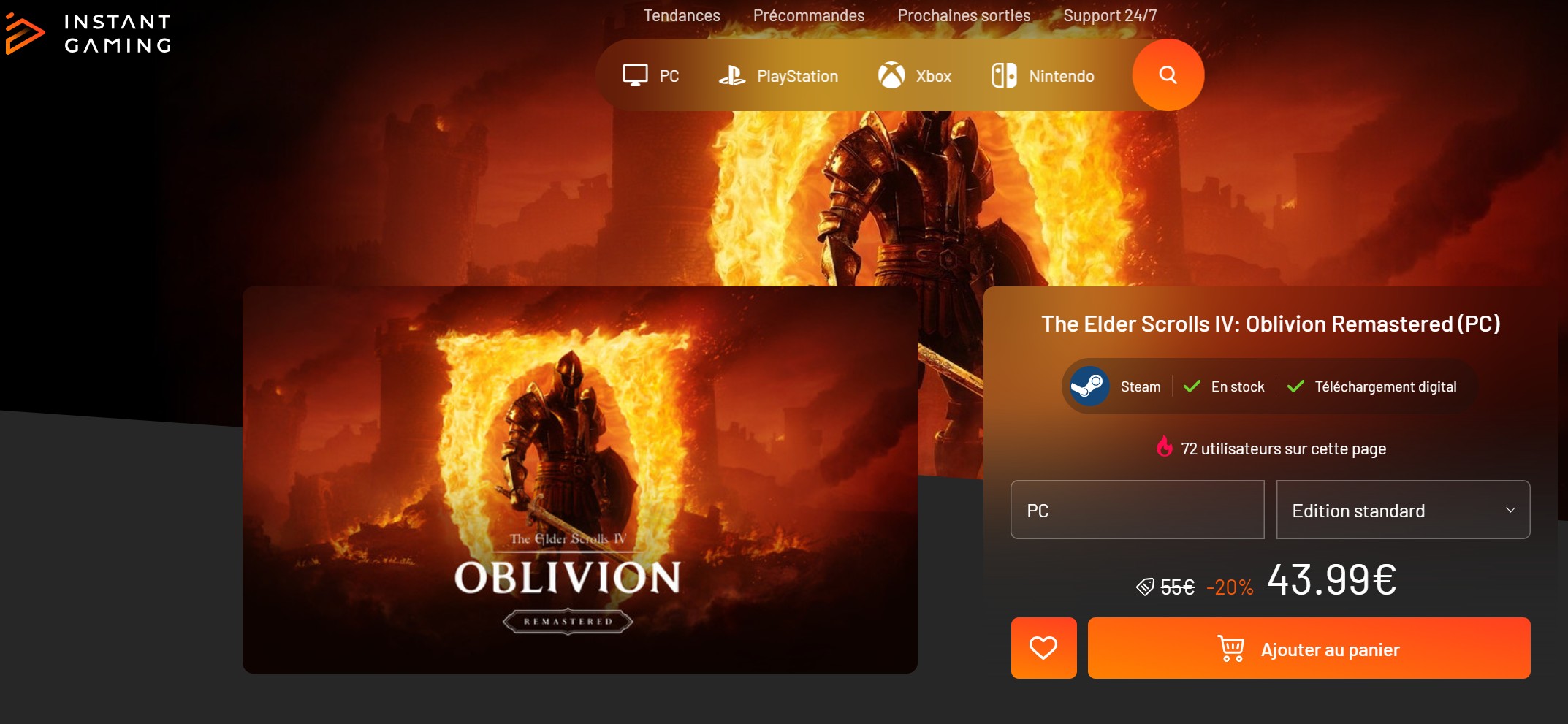Viewport: 1568px width, 724px height.
Task: Click the game title heading
Action: (x=1271, y=324)
